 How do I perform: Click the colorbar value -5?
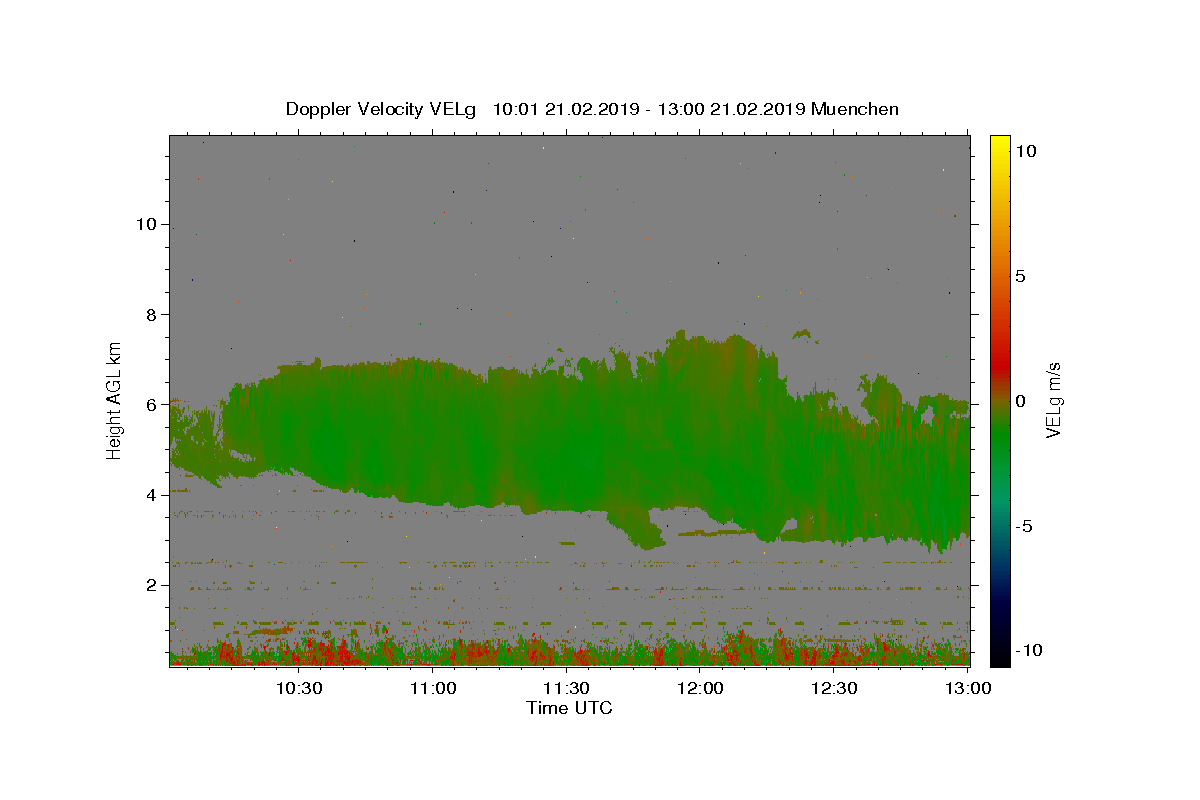1025,526
